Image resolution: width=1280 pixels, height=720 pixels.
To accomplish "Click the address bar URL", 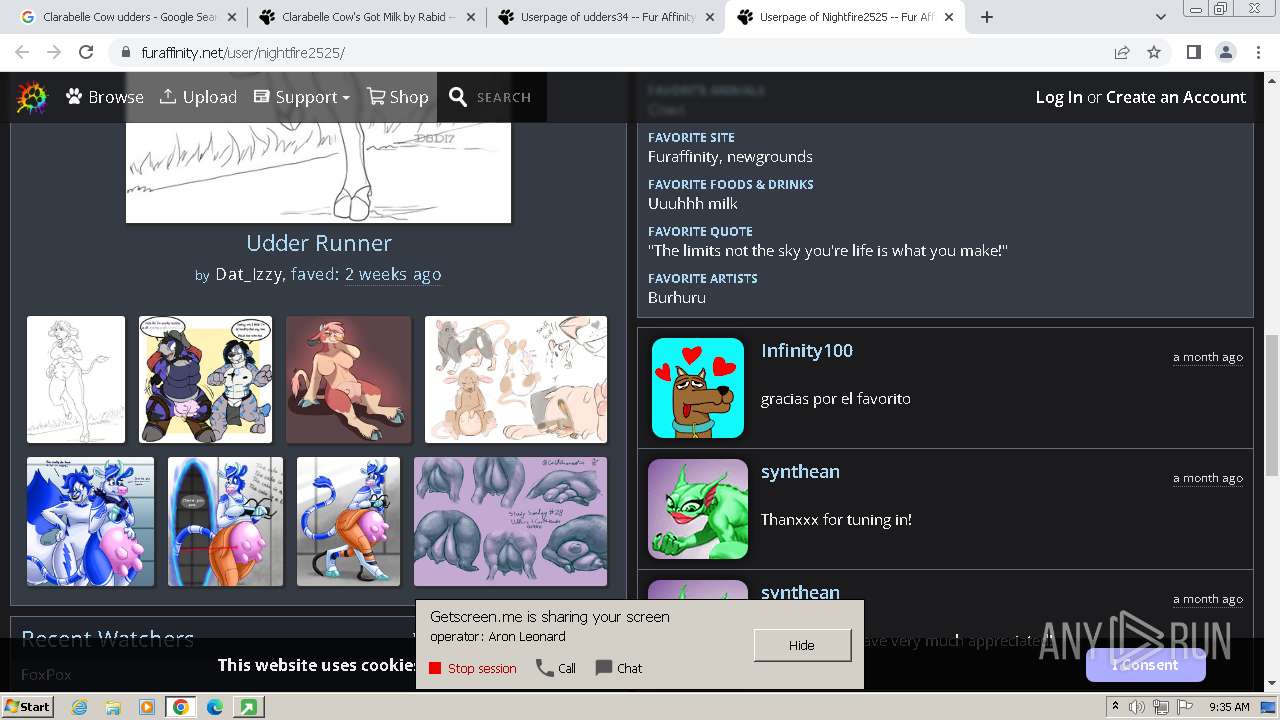I will pos(243,53).
